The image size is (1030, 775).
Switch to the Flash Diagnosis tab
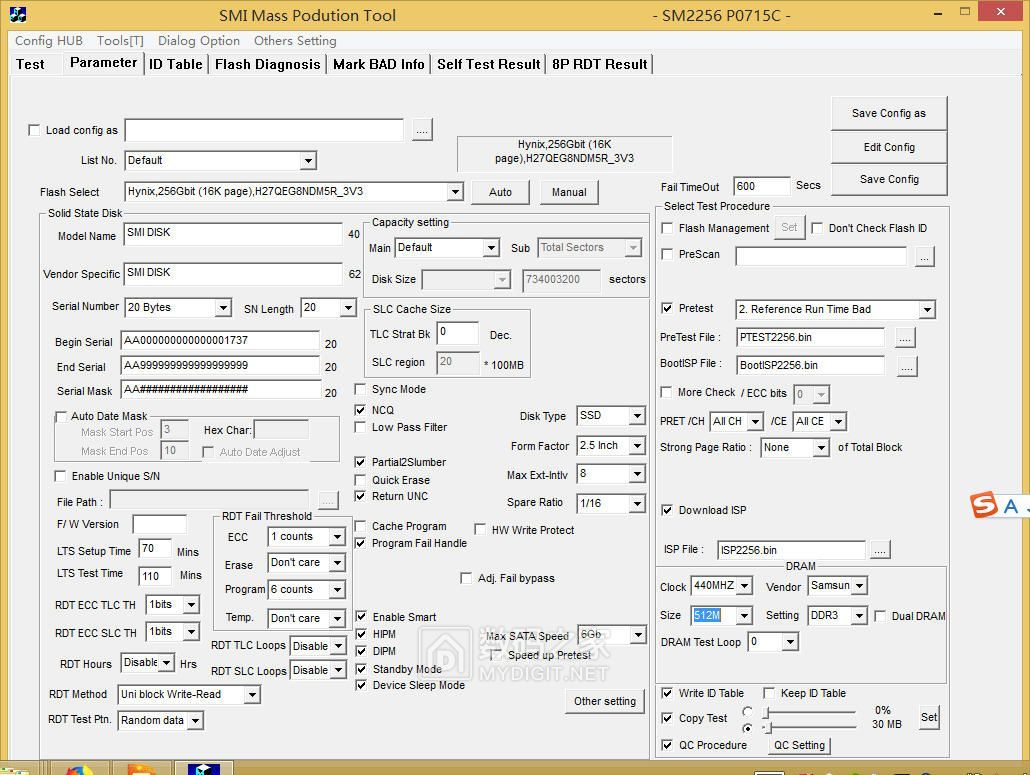(267, 64)
